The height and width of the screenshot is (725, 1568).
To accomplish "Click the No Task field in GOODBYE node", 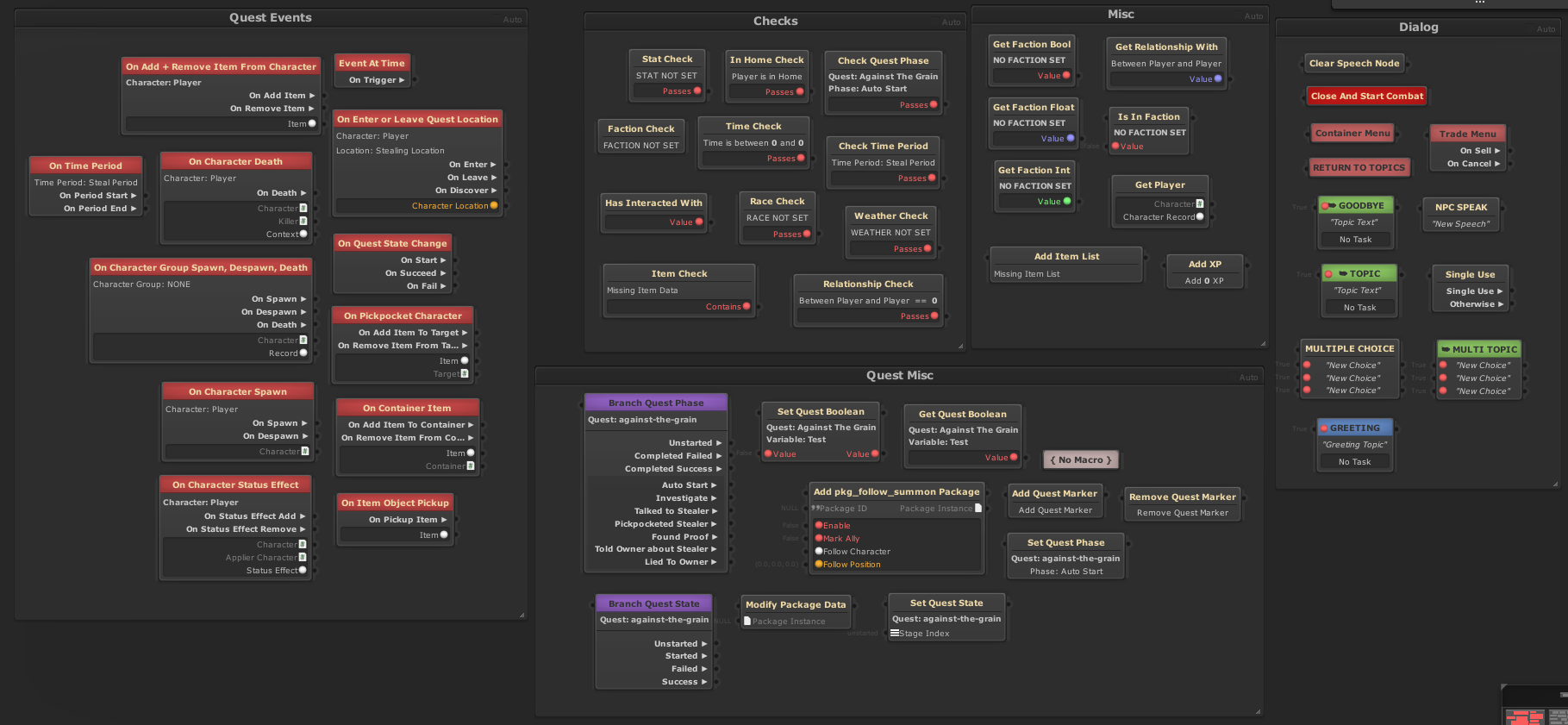I will (1355, 240).
